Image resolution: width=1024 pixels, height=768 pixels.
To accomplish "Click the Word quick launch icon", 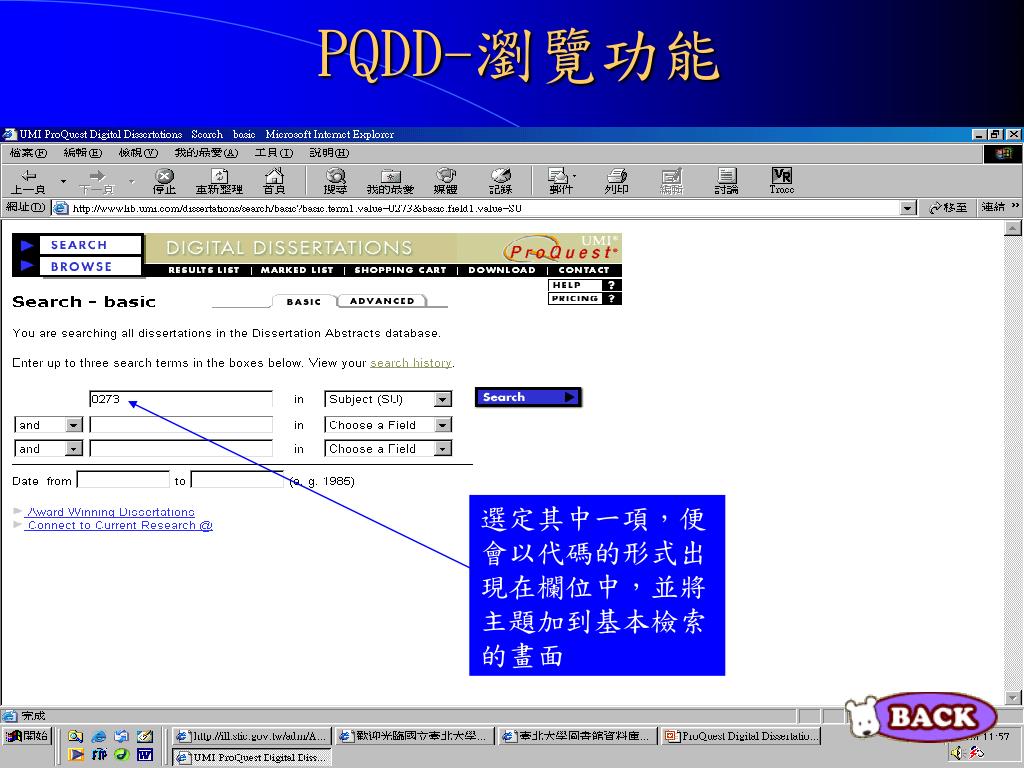I will (144, 755).
